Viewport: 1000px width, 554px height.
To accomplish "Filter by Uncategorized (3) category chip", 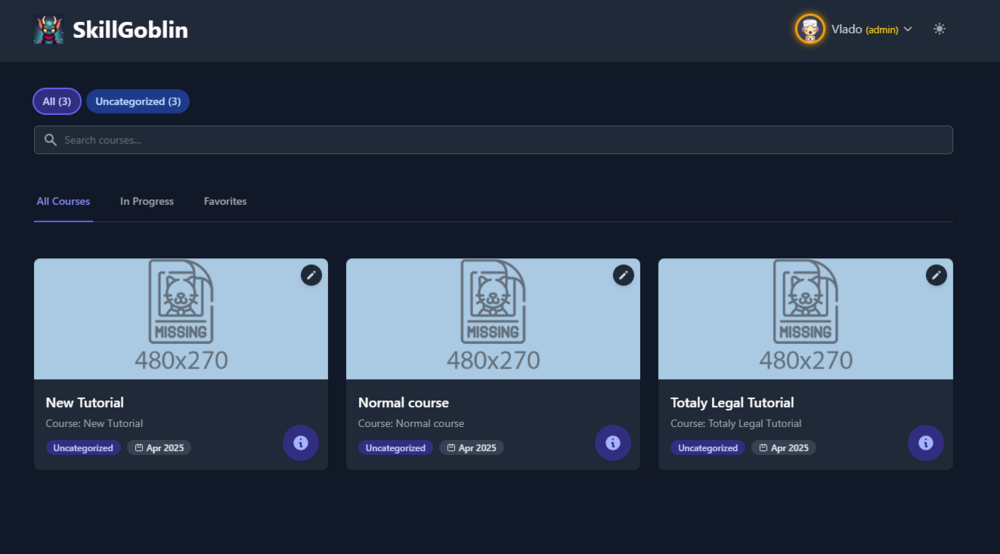I will point(138,101).
